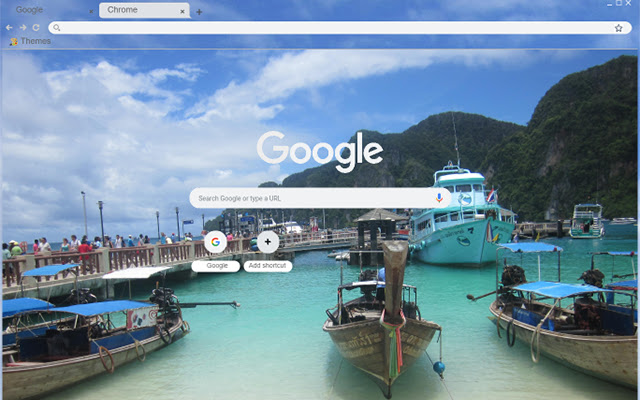Open a new tab with plus button
This screenshot has height=400, width=640.
[199, 12]
